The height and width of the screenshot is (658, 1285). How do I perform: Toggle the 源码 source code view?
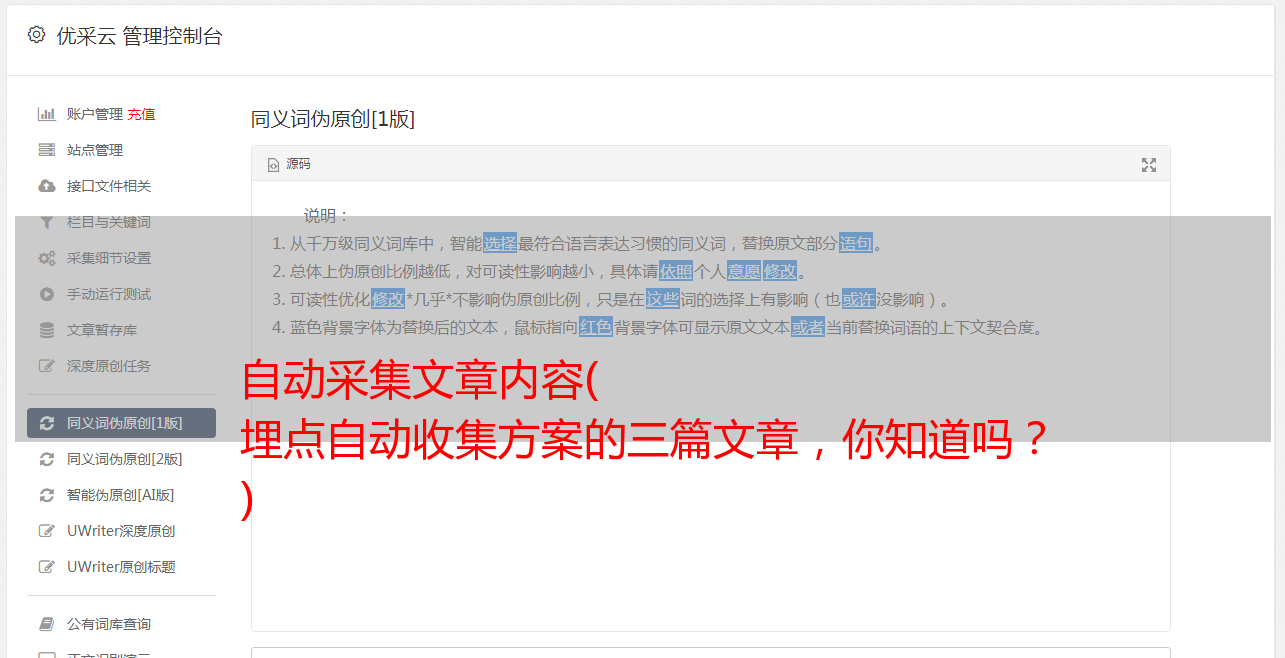click(x=289, y=164)
